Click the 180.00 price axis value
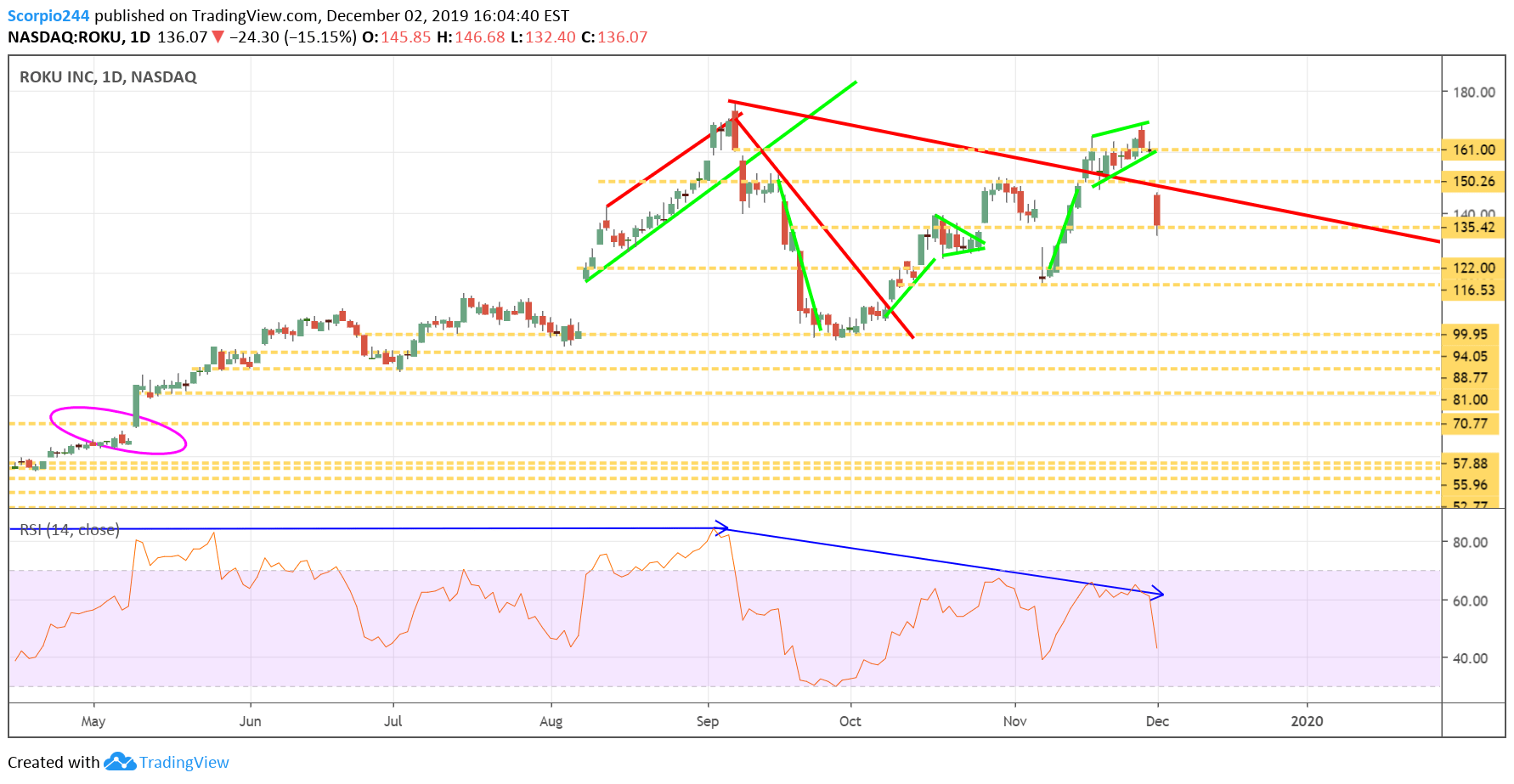Image resolution: width=1514 pixels, height=784 pixels. (1473, 92)
